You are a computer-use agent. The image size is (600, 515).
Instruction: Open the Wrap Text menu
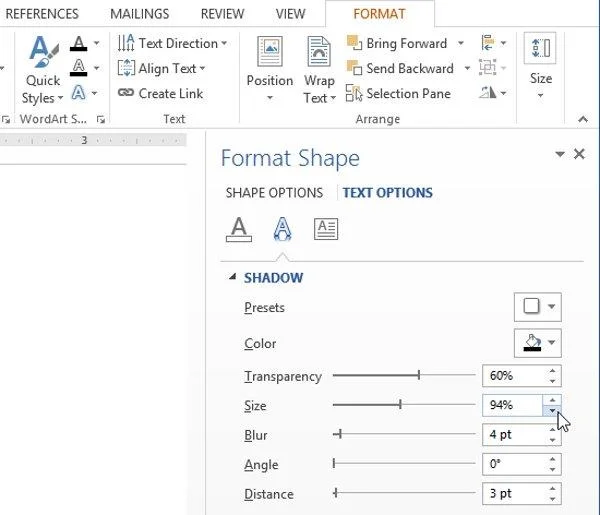click(319, 69)
